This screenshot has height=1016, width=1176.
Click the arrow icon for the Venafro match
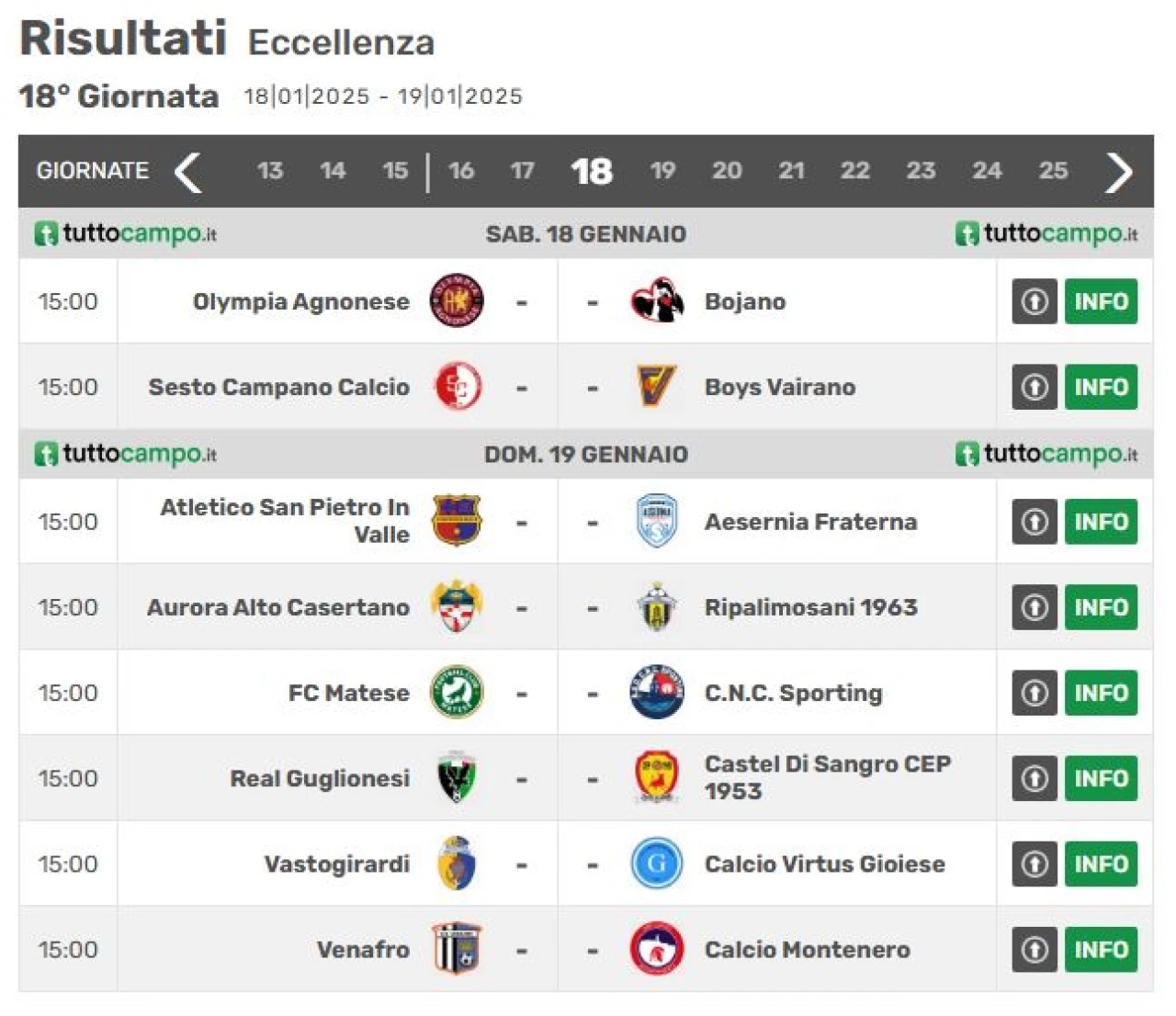coord(1035,949)
